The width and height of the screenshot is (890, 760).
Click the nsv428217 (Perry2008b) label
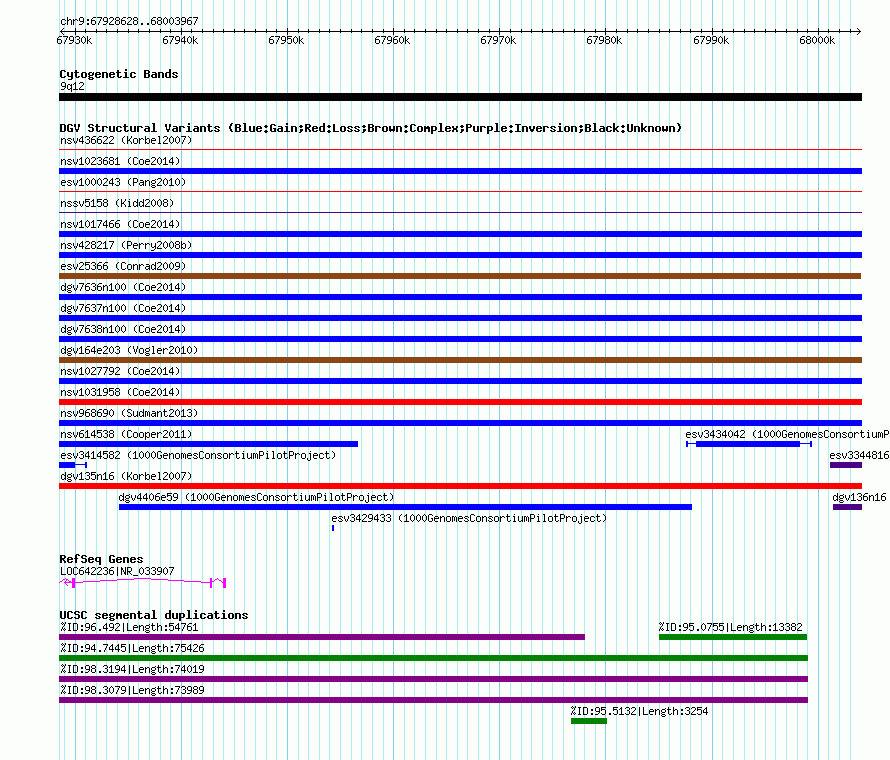coord(126,245)
